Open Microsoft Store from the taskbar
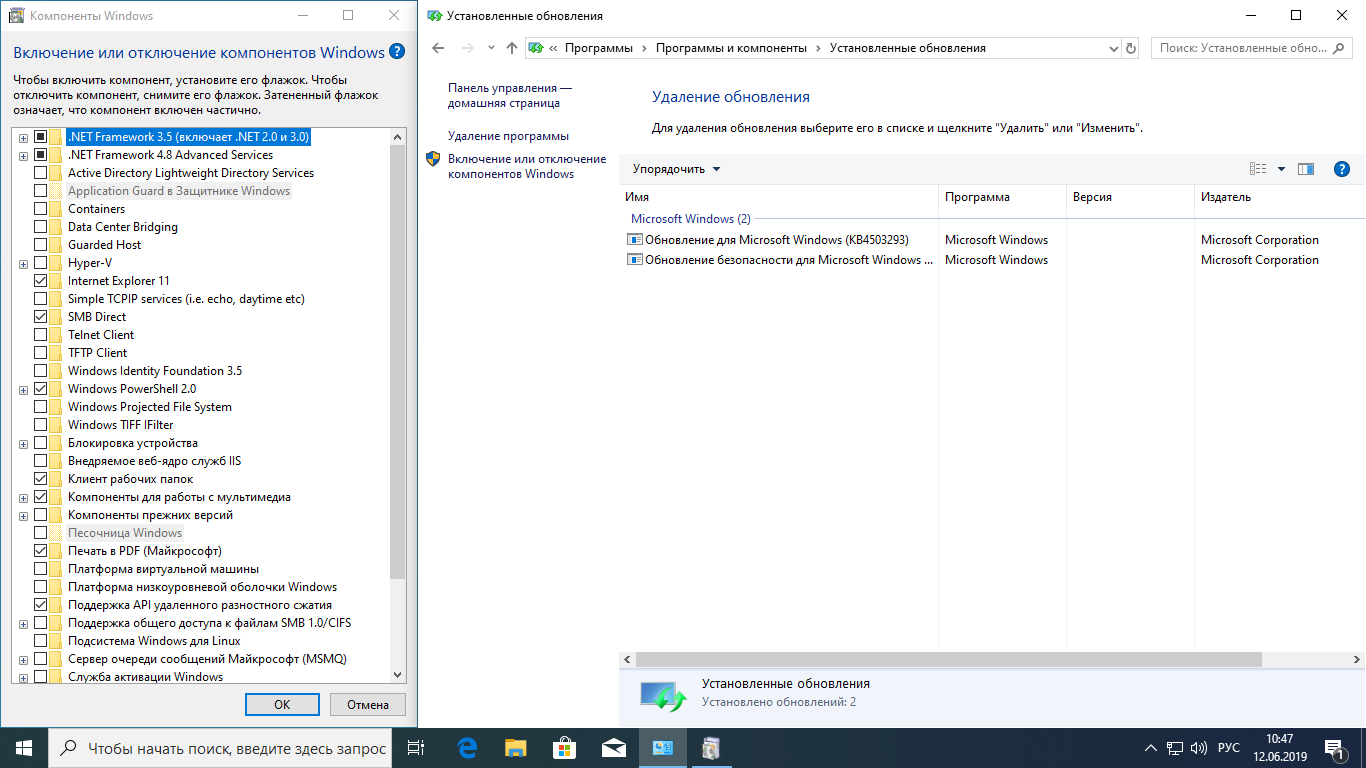This screenshot has width=1366, height=768. click(564, 748)
